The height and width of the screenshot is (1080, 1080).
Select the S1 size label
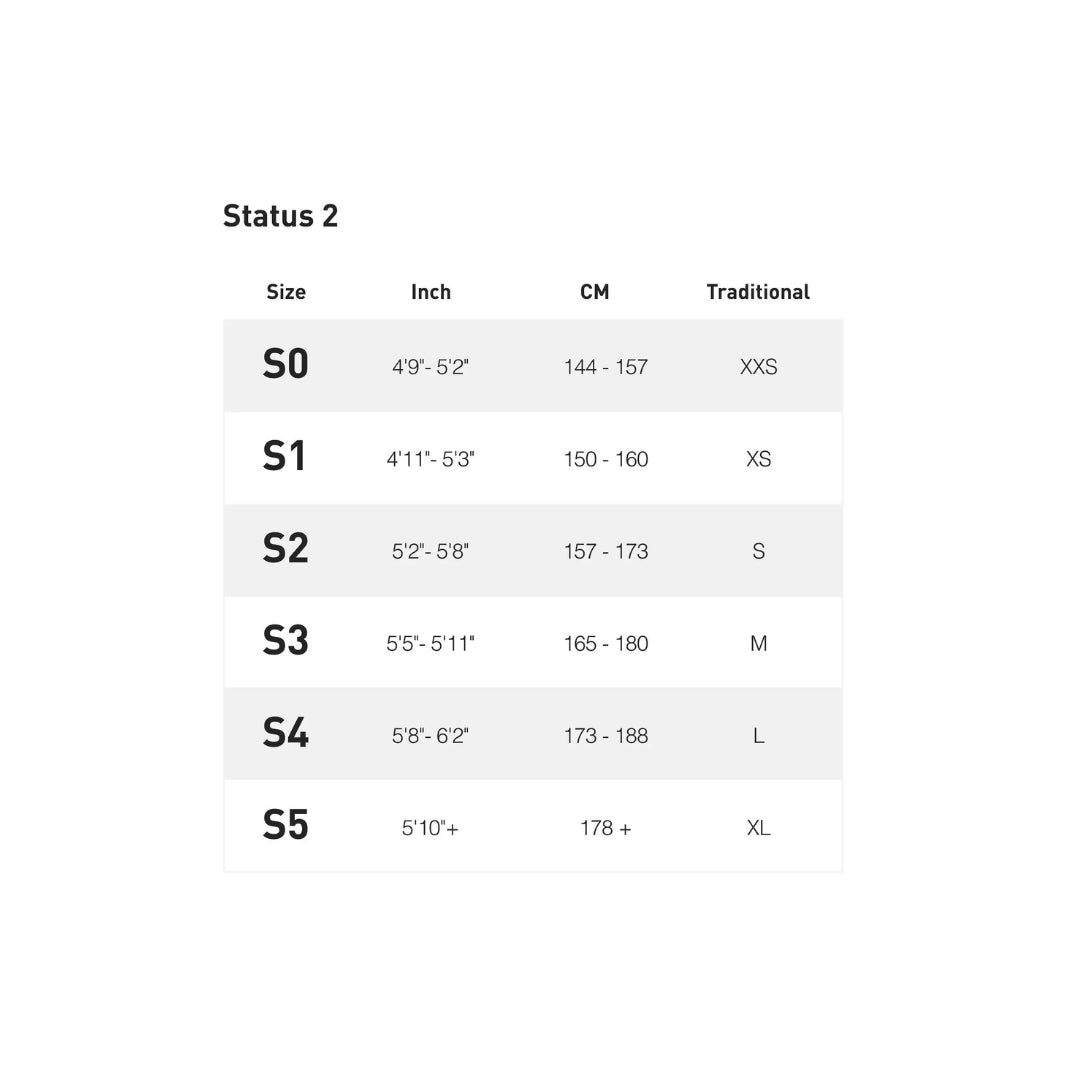point(284,457)
